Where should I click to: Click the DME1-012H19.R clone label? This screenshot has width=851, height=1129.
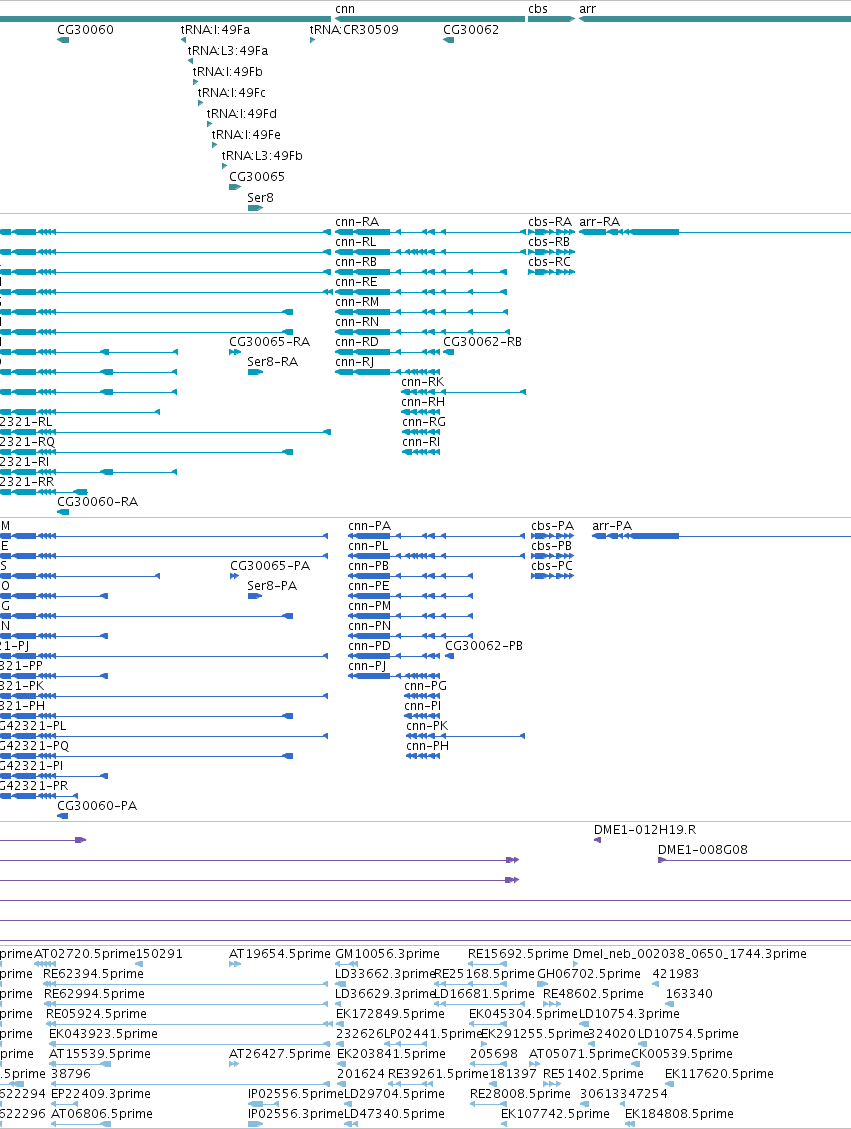point(645,829)
